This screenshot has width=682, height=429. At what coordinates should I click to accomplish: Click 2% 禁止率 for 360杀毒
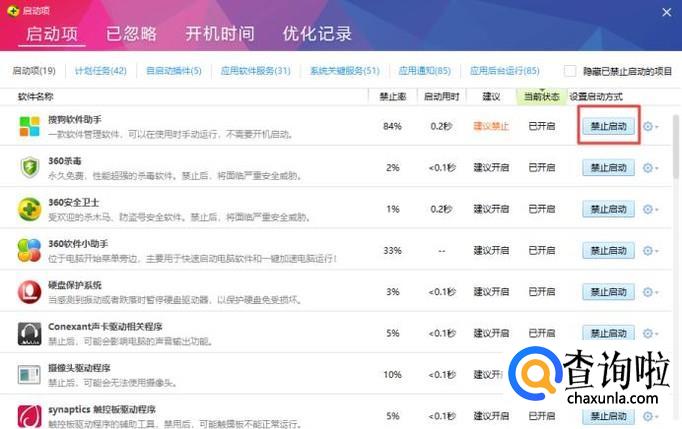pyautogui.click(x=392, y=168)
